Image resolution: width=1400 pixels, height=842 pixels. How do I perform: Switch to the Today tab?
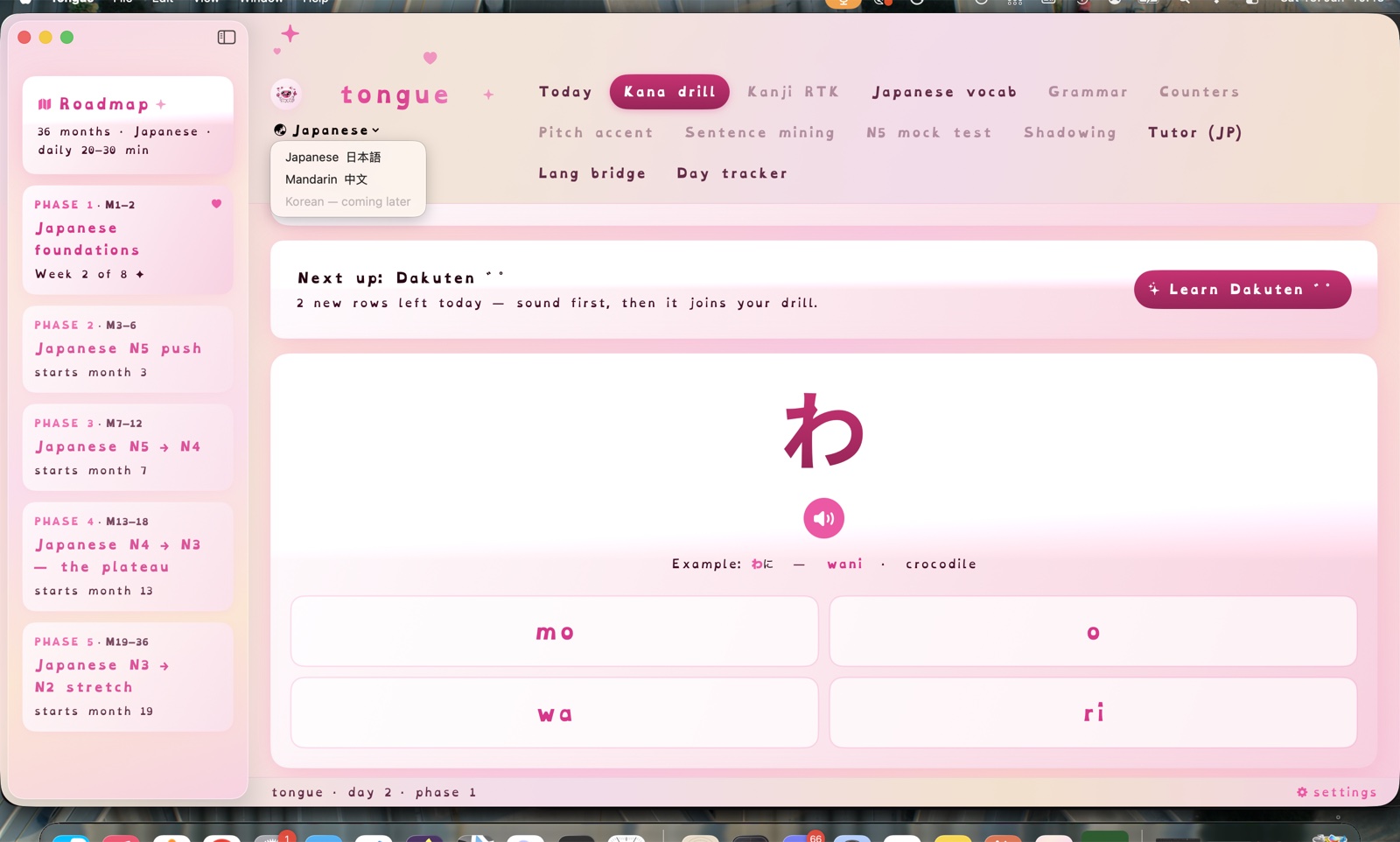pos(565,91)
